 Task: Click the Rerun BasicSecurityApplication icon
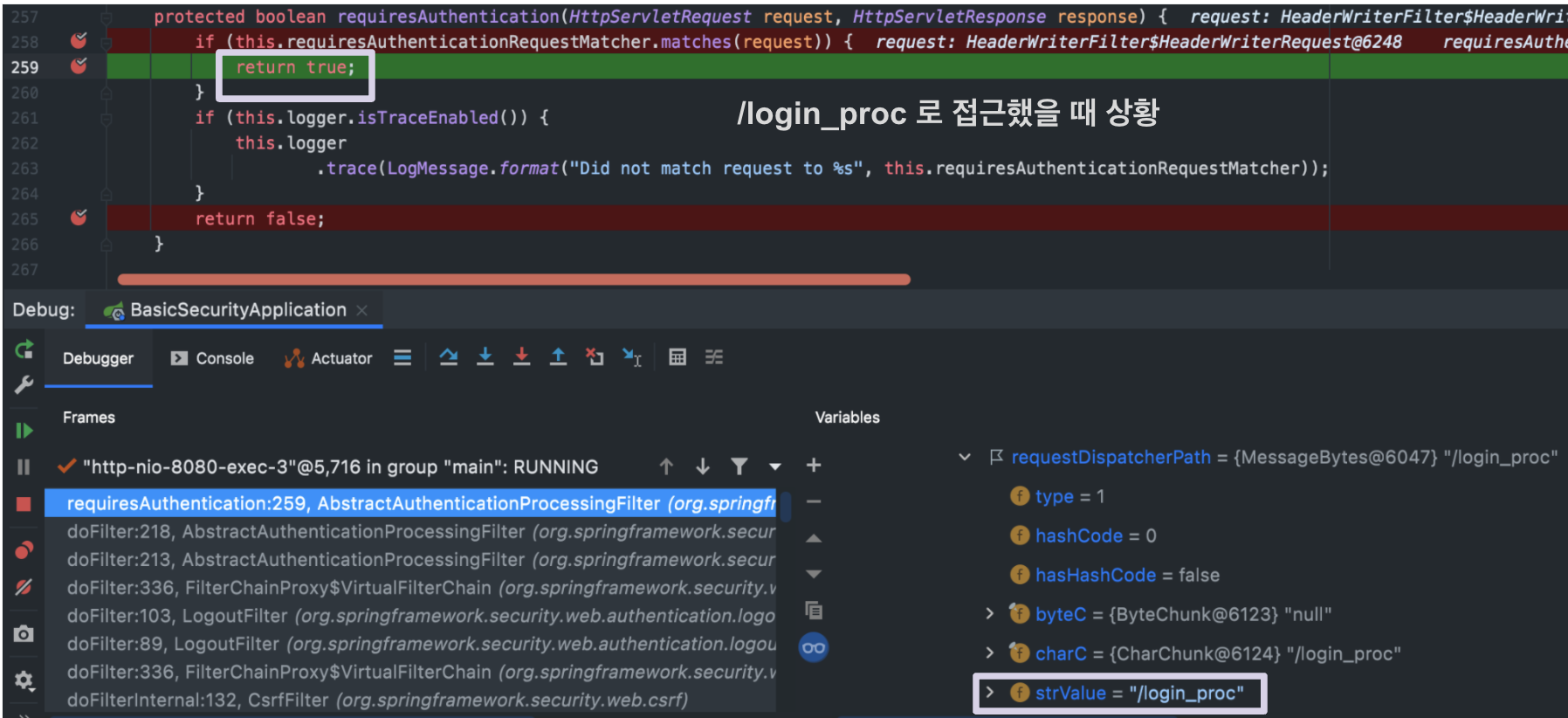click(x=24, y=349)
